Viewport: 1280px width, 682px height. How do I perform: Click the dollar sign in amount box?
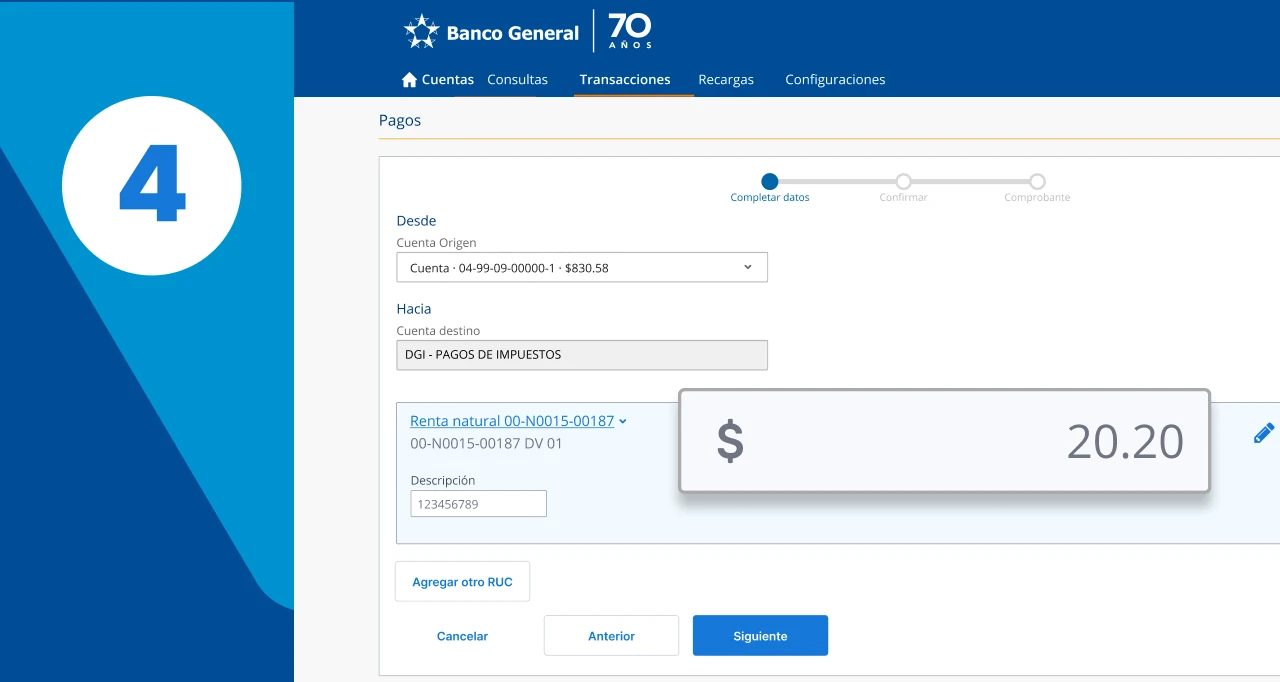(730, 441)
